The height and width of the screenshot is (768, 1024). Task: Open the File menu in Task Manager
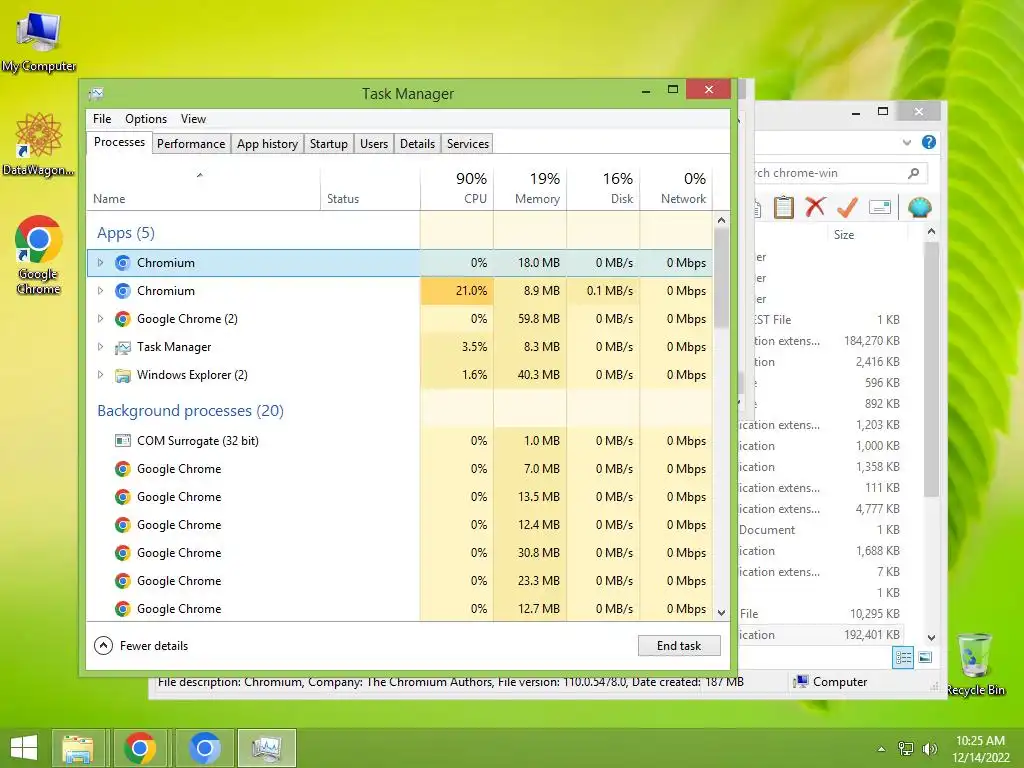pyautogui.click(x=102, y=119)
